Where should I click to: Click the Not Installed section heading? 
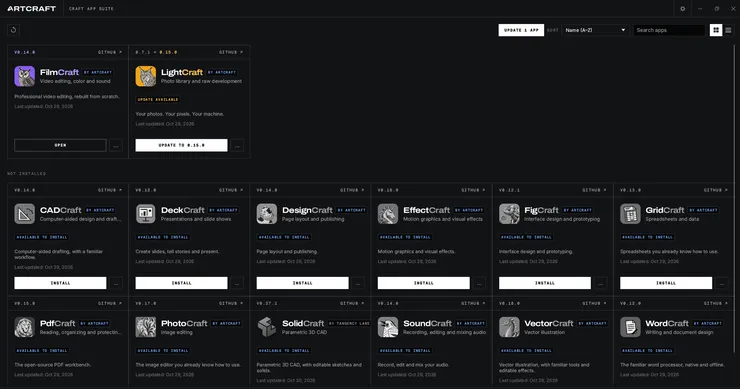coord(26,174)
